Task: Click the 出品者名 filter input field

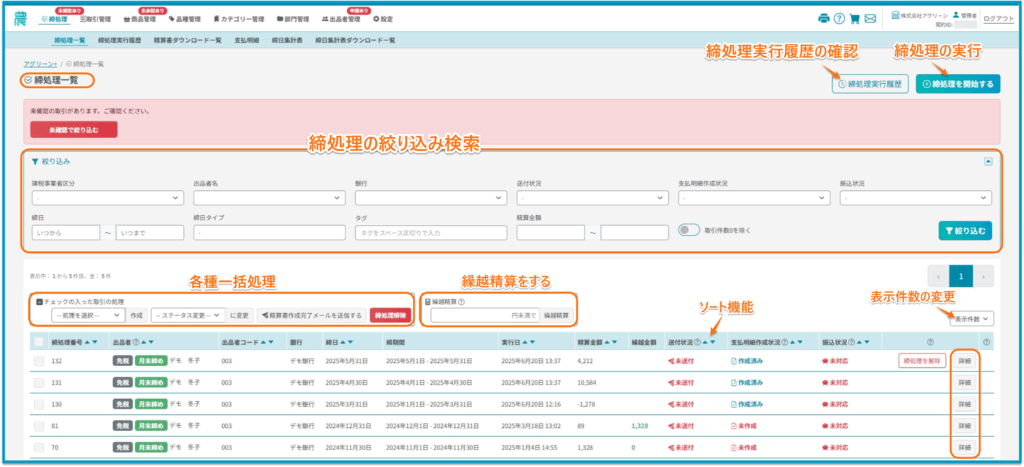Action: click(268, 198)
